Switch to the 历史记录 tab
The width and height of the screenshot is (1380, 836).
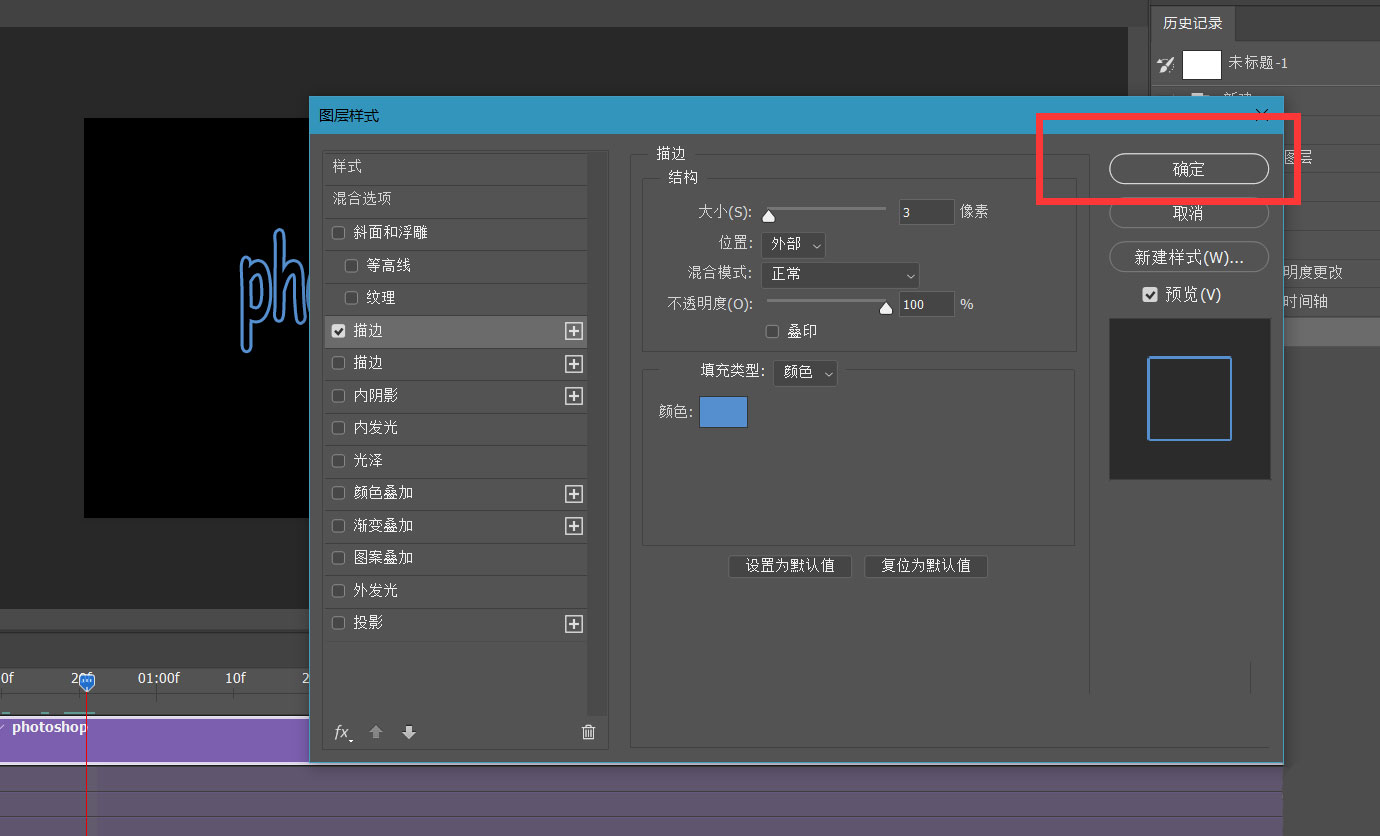tap(1192, 22)
